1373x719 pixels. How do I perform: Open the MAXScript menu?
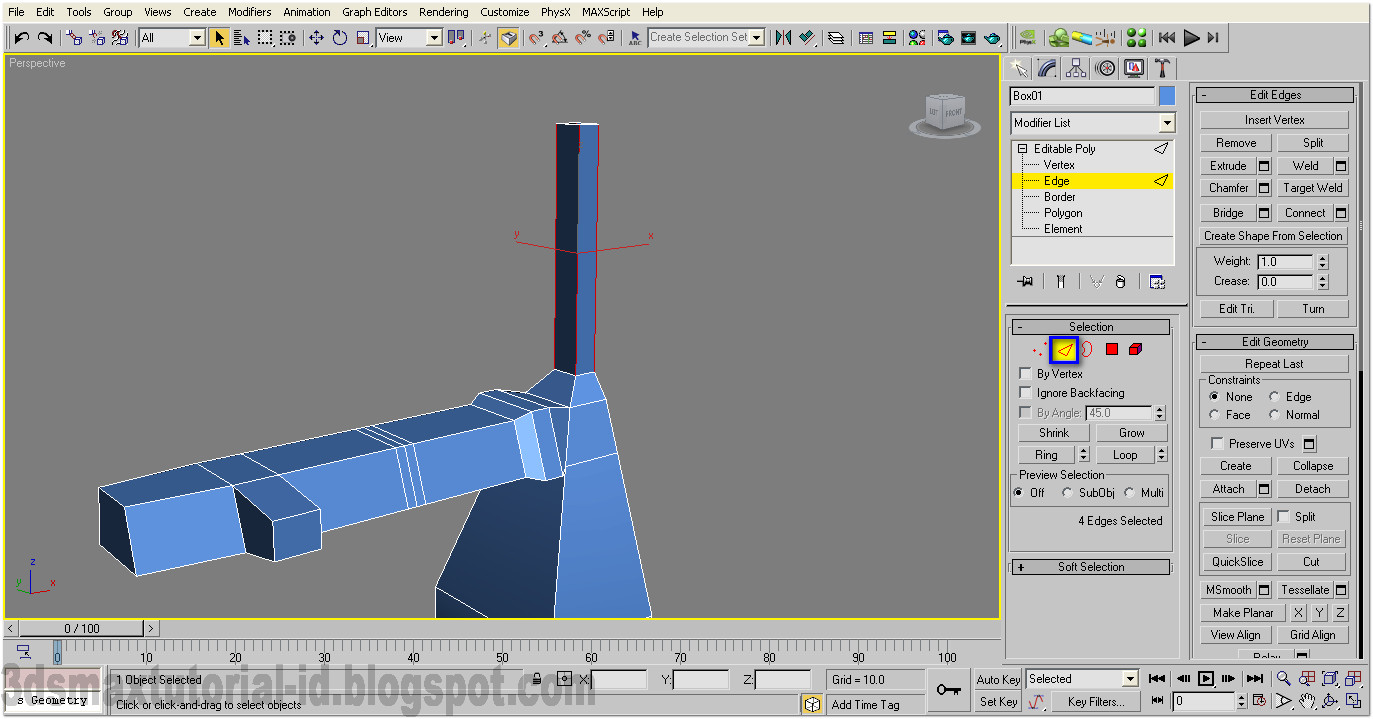[x=605, y=11]
